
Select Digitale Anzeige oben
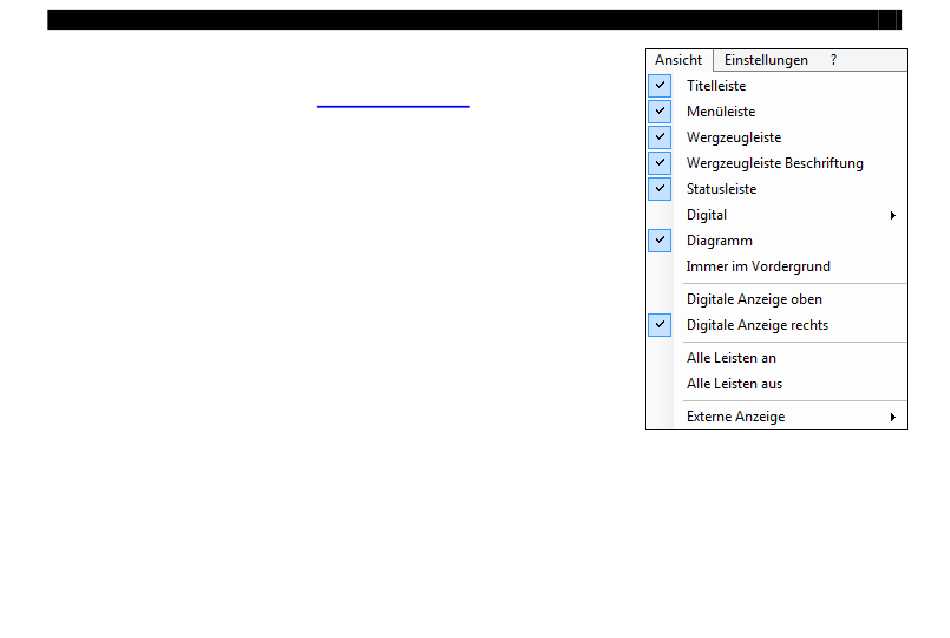point(777,299)
